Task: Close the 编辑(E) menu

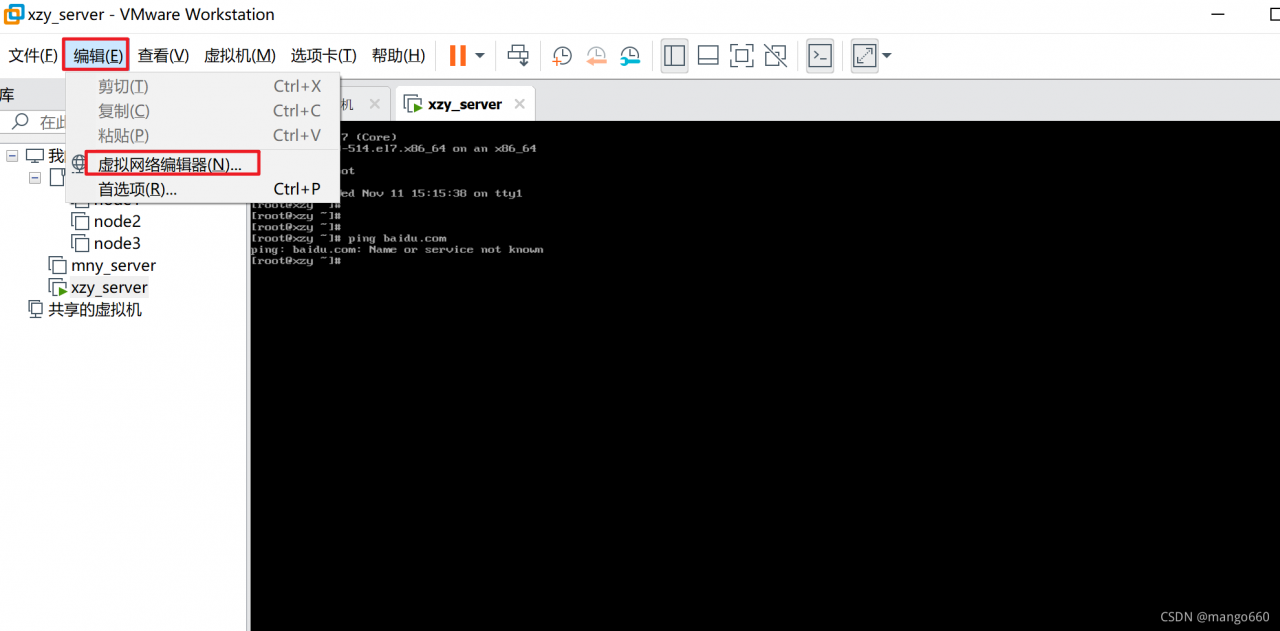Action: [97, 56]
